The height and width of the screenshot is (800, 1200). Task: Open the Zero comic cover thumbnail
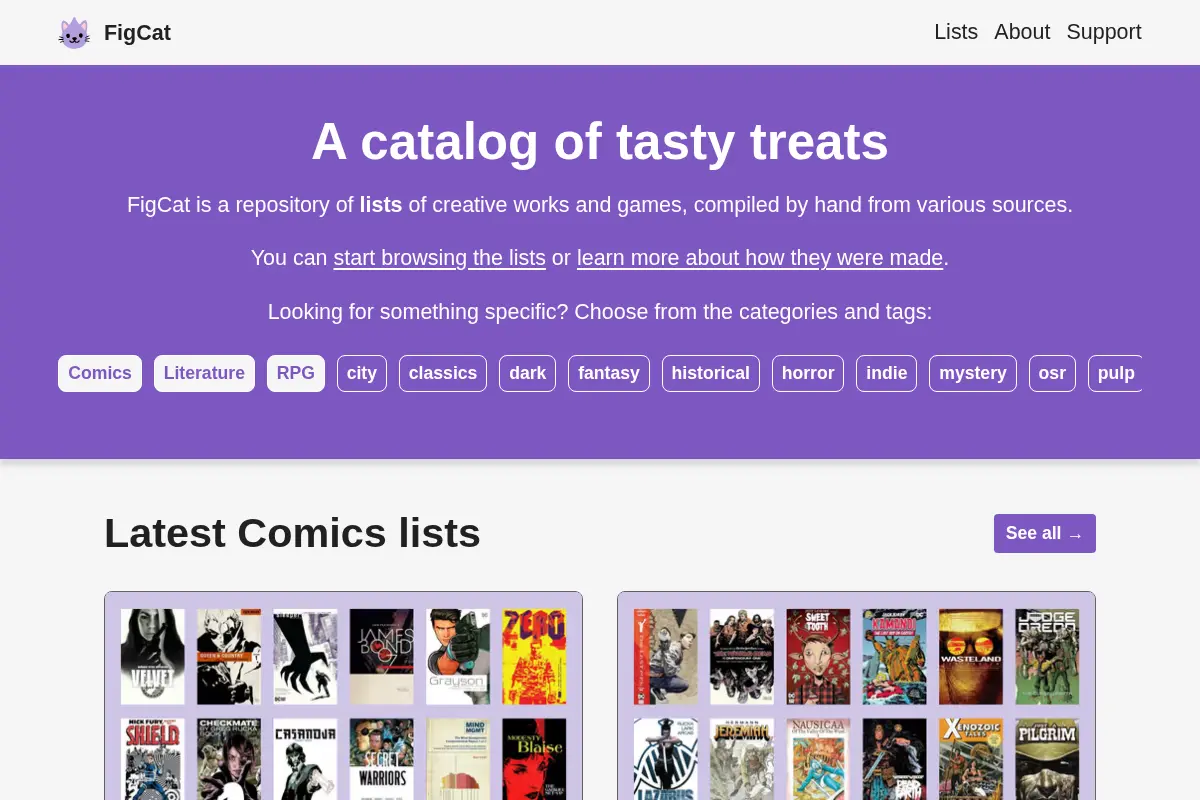pos(534,657)
